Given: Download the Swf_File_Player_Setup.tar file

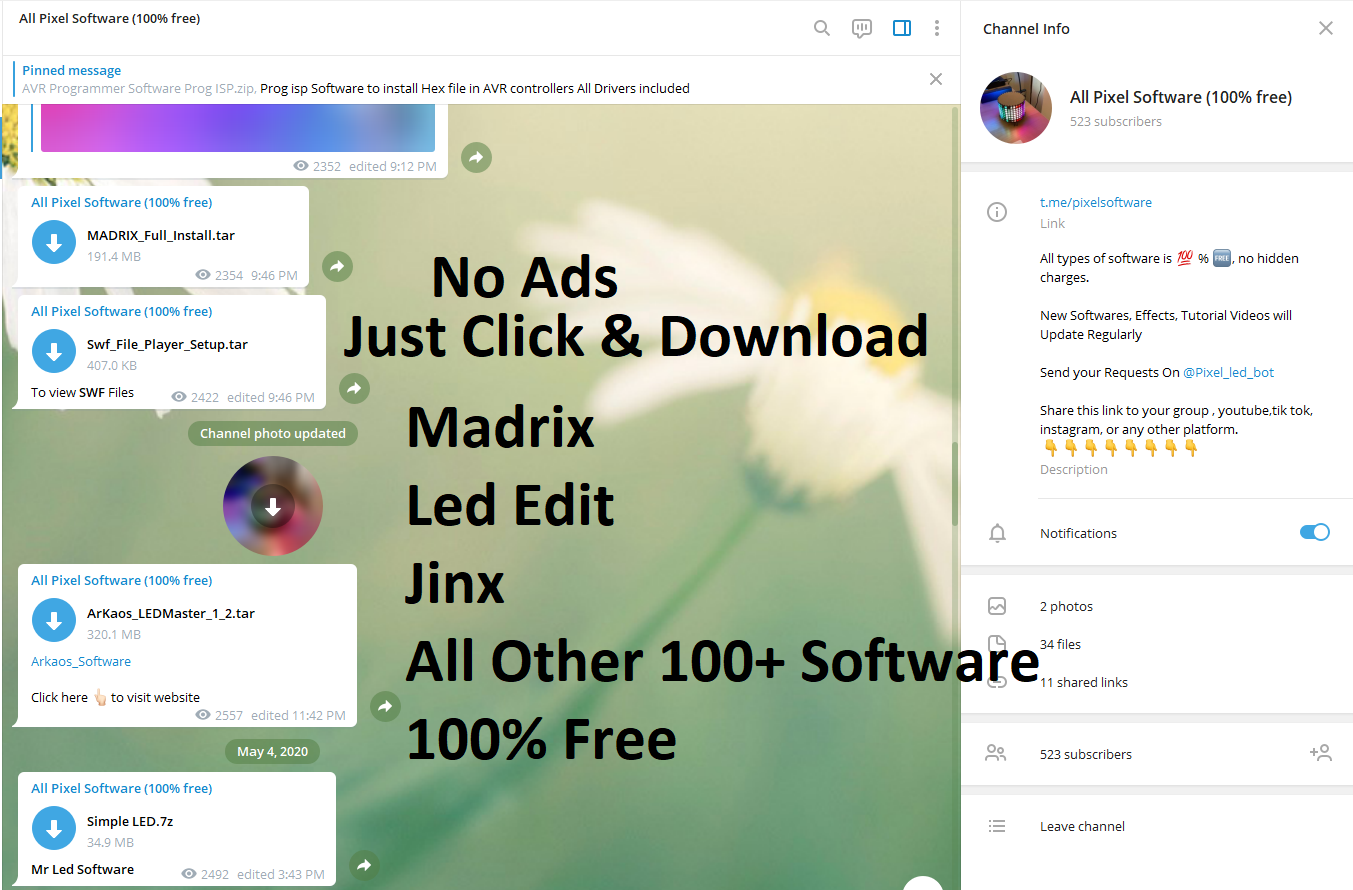Looking at the screenshot, I should point(53,351).
